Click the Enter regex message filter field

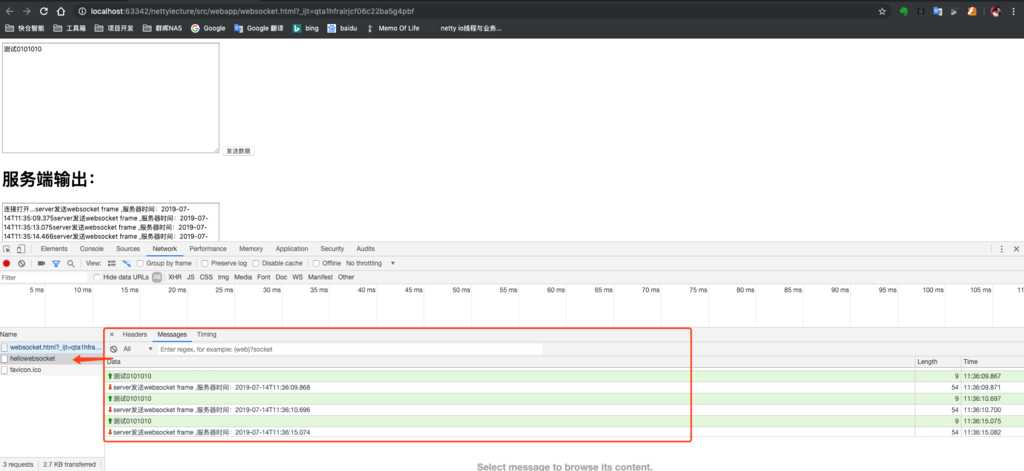[x=350, y=349]
